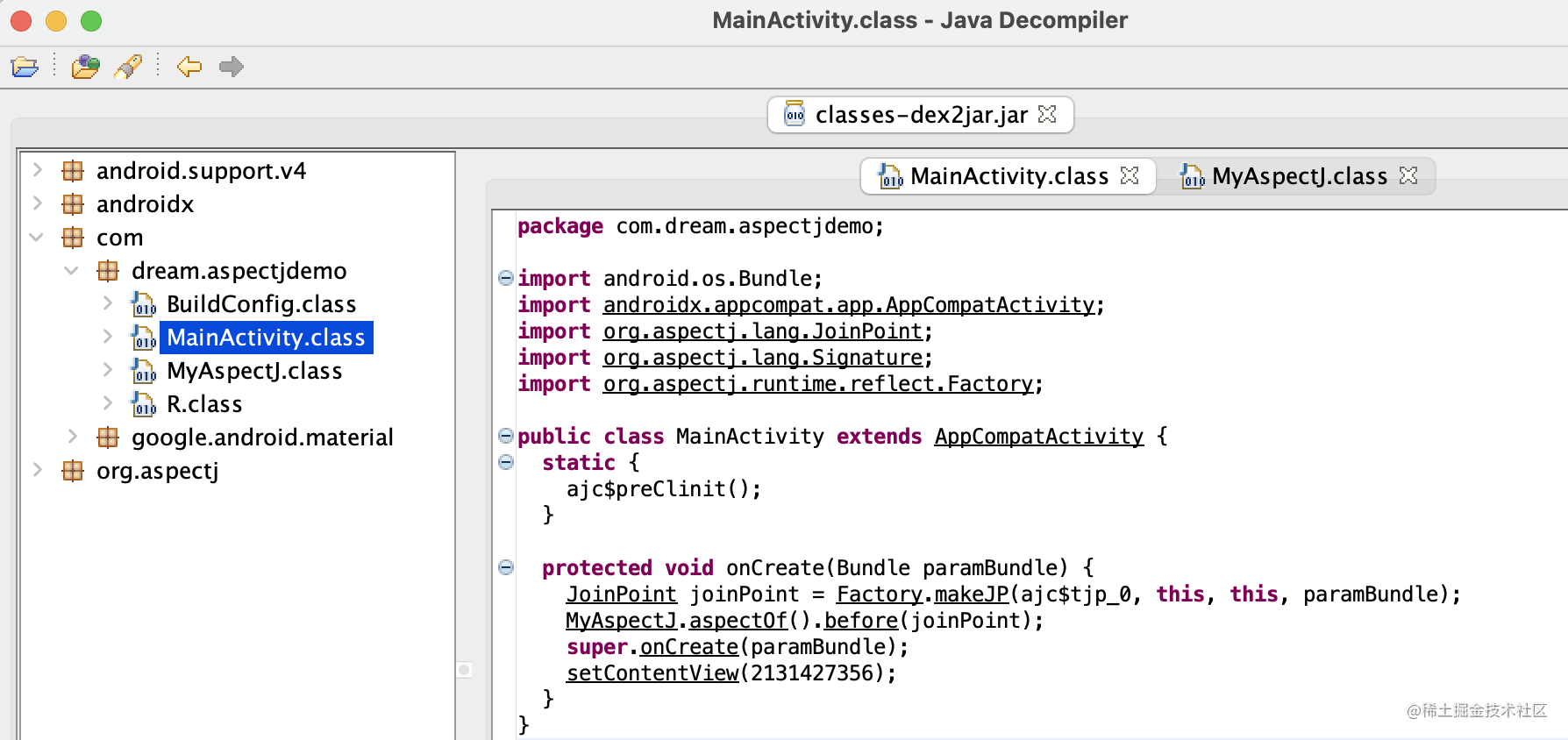Click package icon beside androidx
Viewport: 1568px width, 740px height.
point(73,203)
